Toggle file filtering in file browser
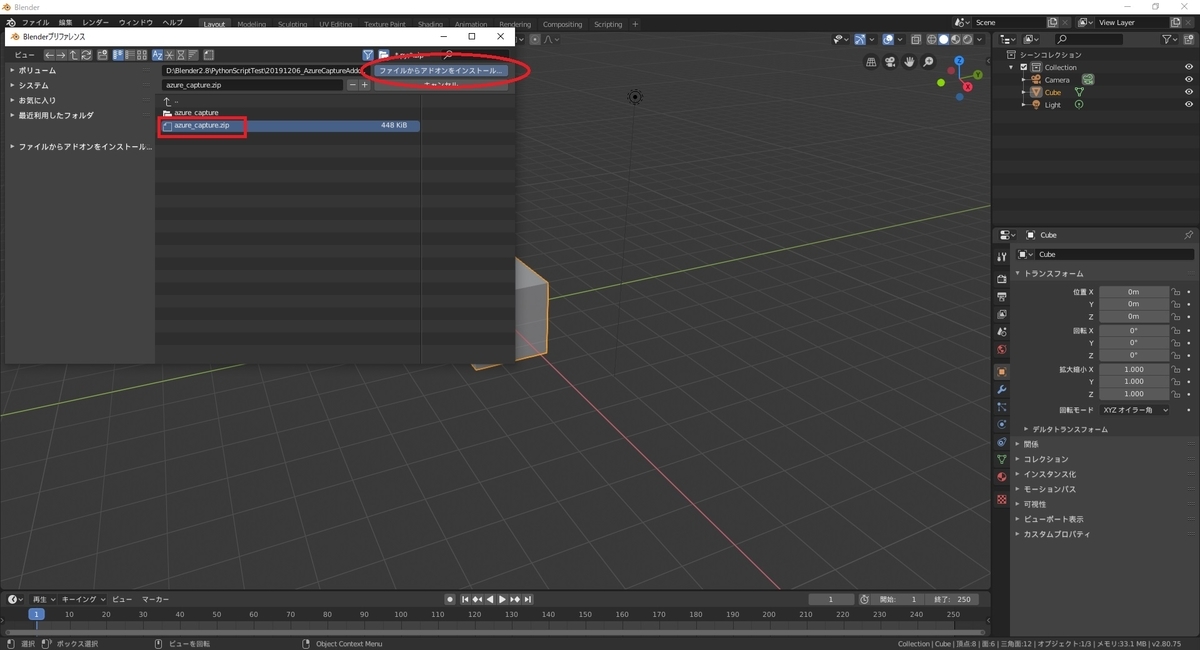The image size is (1200, 650). point(368,55)
